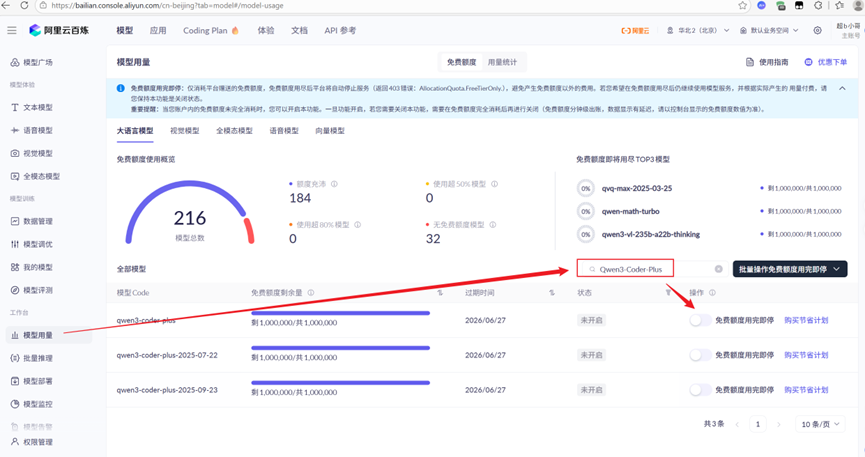Click the info icon beside 使用超80%模型
865x457 pixels.
(357, 225)
